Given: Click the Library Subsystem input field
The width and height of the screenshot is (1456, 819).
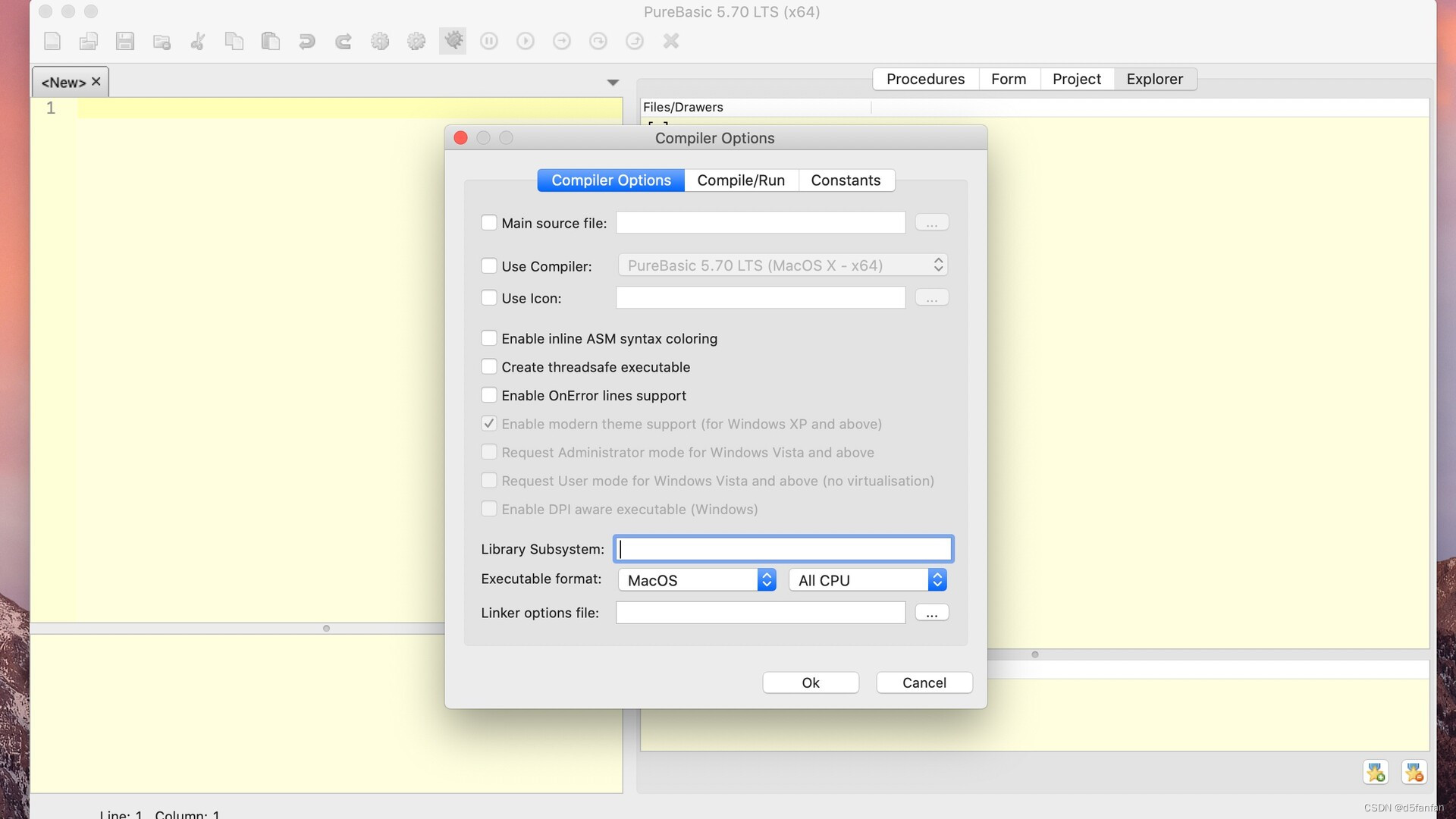Looking at the screenshot, I should click(783, 548).
